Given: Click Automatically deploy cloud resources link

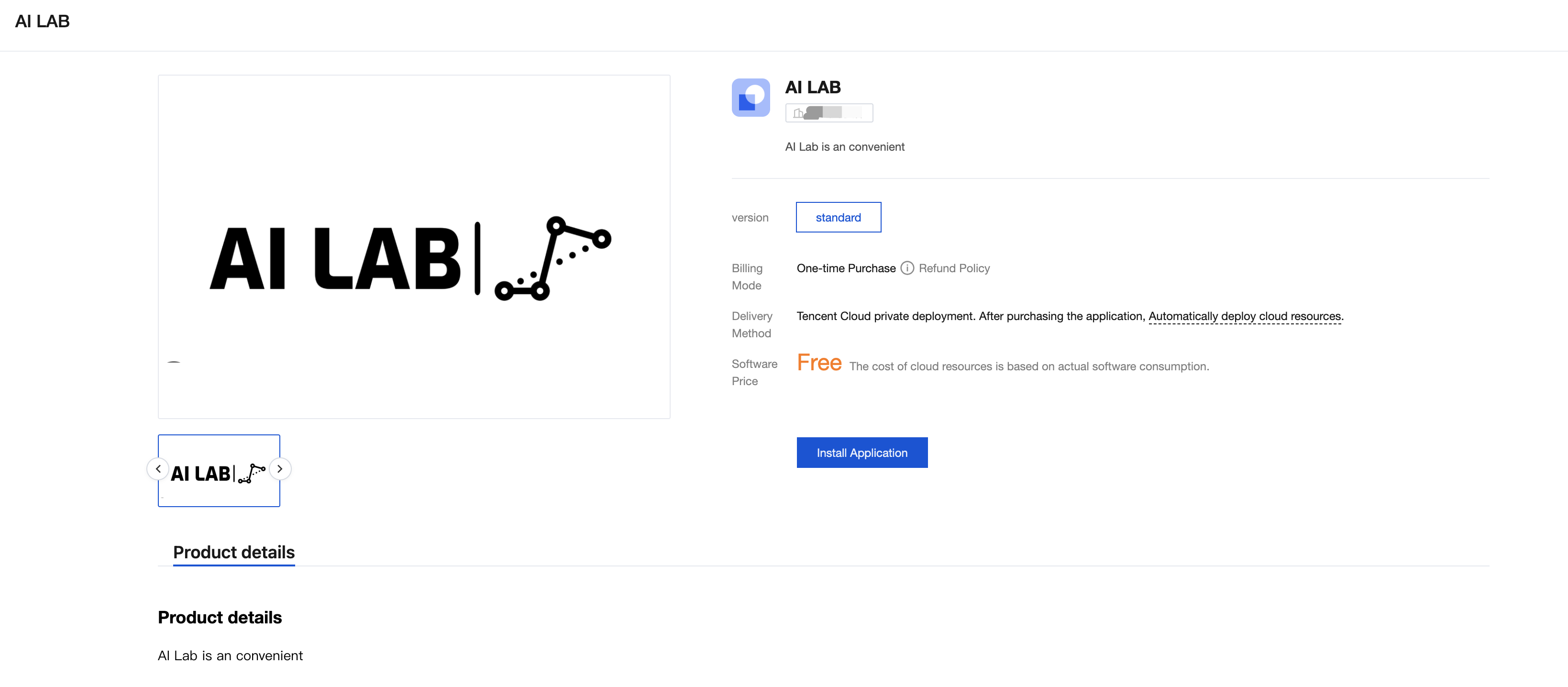Looking at the screenshot, I should tap(1244, 316).
